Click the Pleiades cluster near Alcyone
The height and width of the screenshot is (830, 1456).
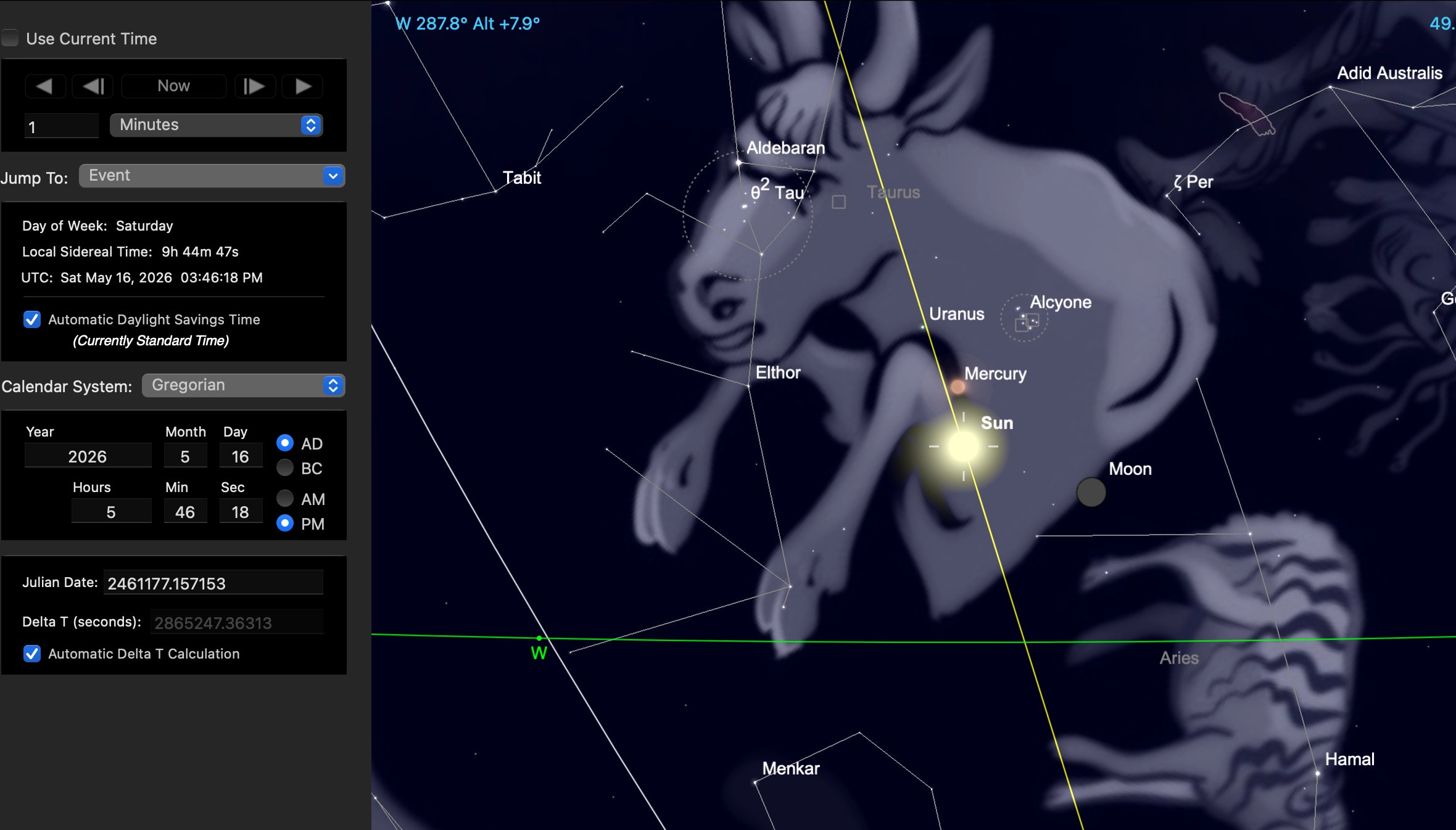tap(1024, 319)
